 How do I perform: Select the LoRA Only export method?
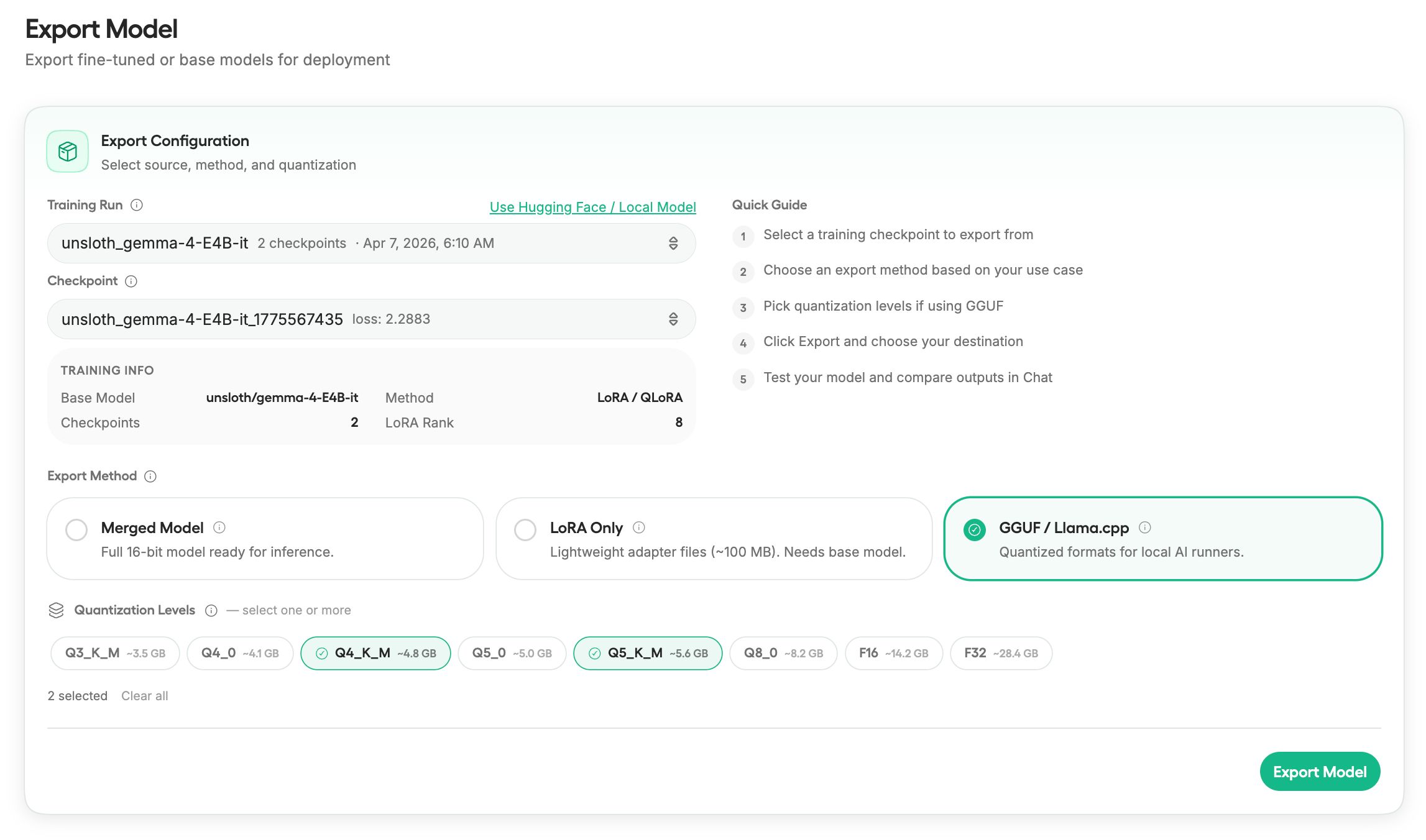[x=525, y=530]
